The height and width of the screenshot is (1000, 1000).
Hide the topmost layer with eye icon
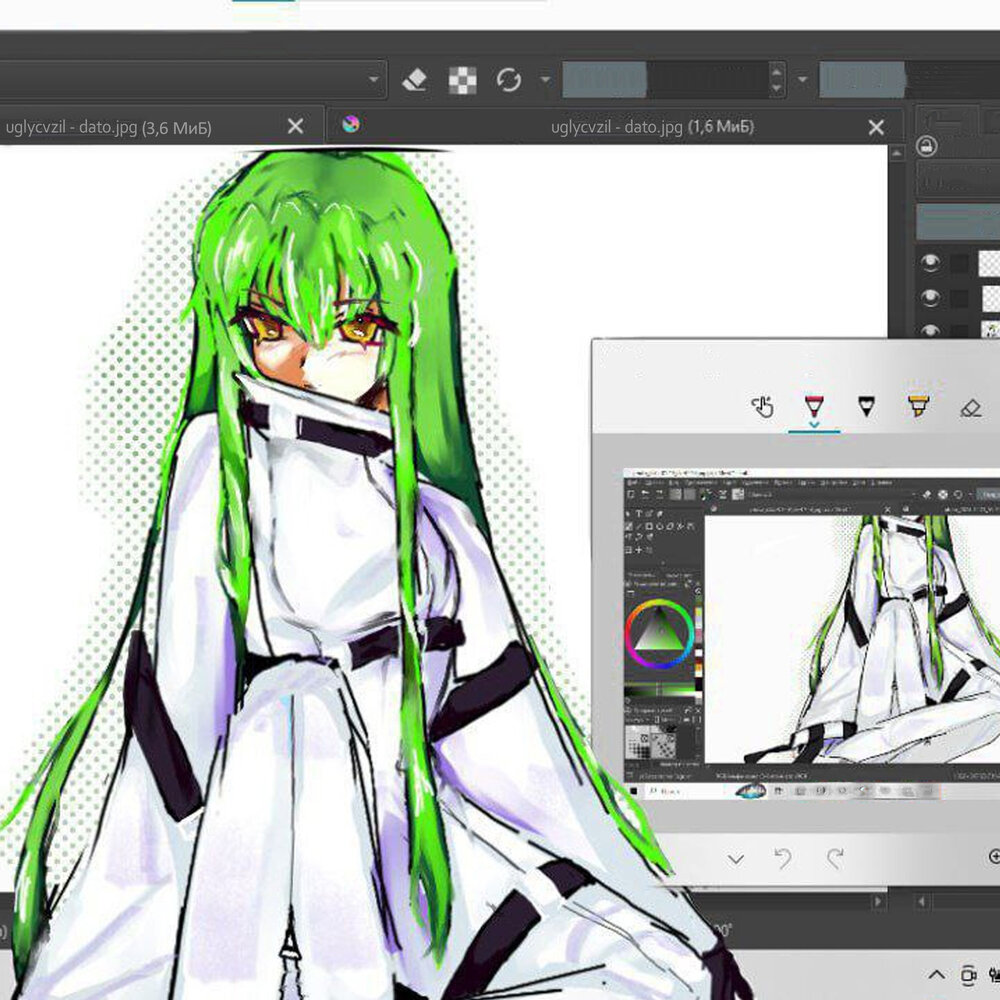931,263
